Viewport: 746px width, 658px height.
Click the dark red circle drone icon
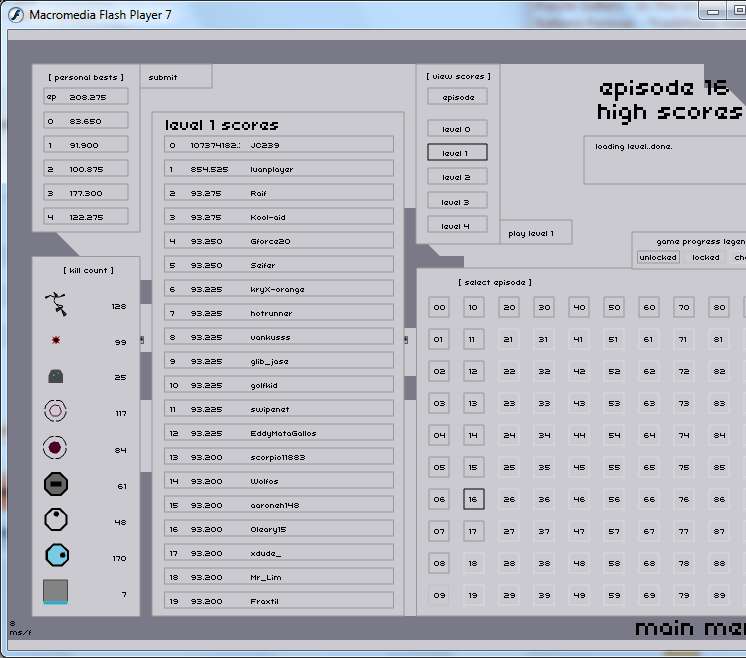coord(56,448)
